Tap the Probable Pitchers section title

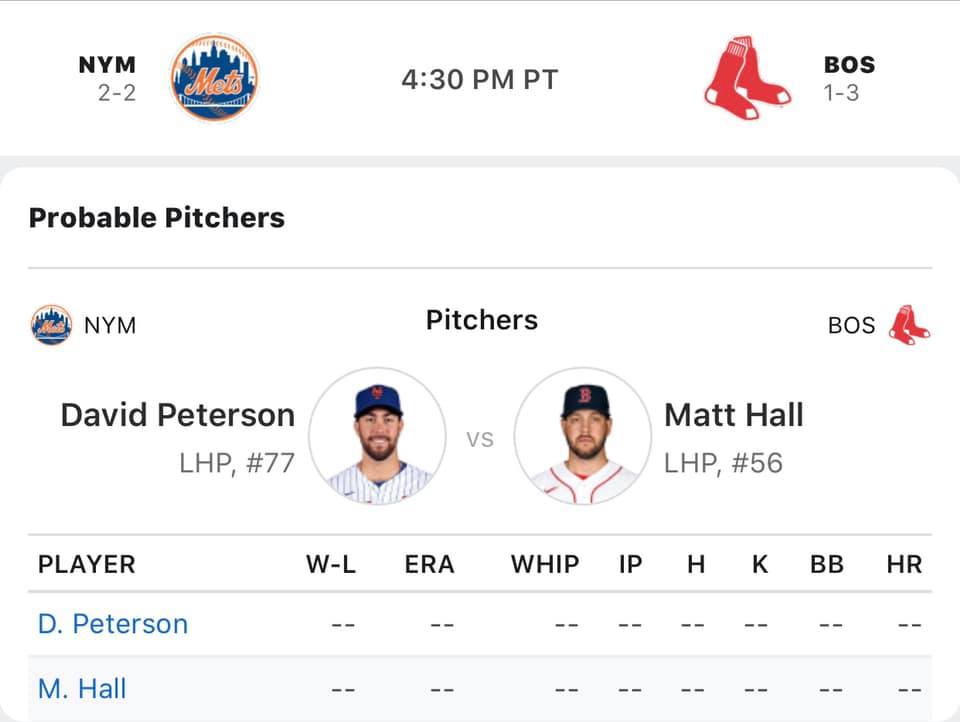point(157,218)
